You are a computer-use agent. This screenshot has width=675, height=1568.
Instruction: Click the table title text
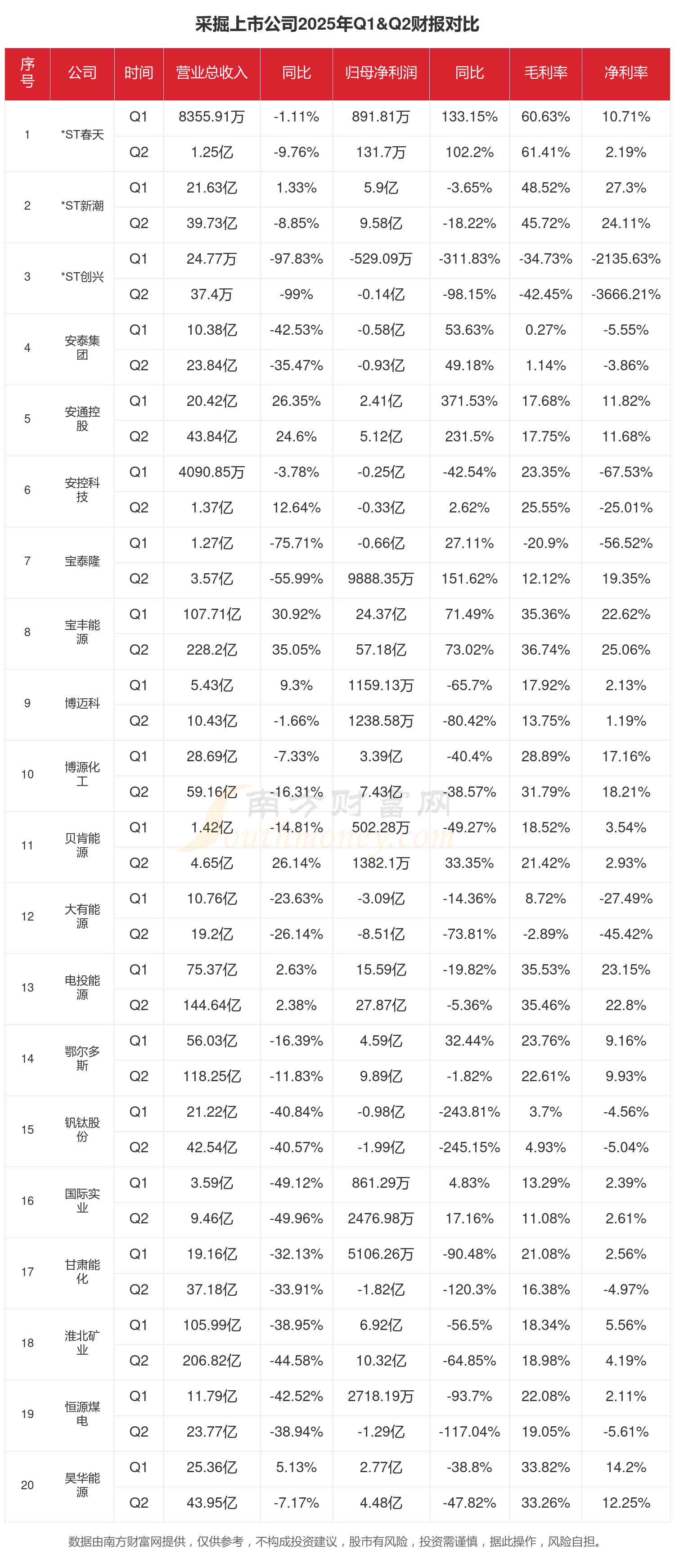(x=337, y=24)
